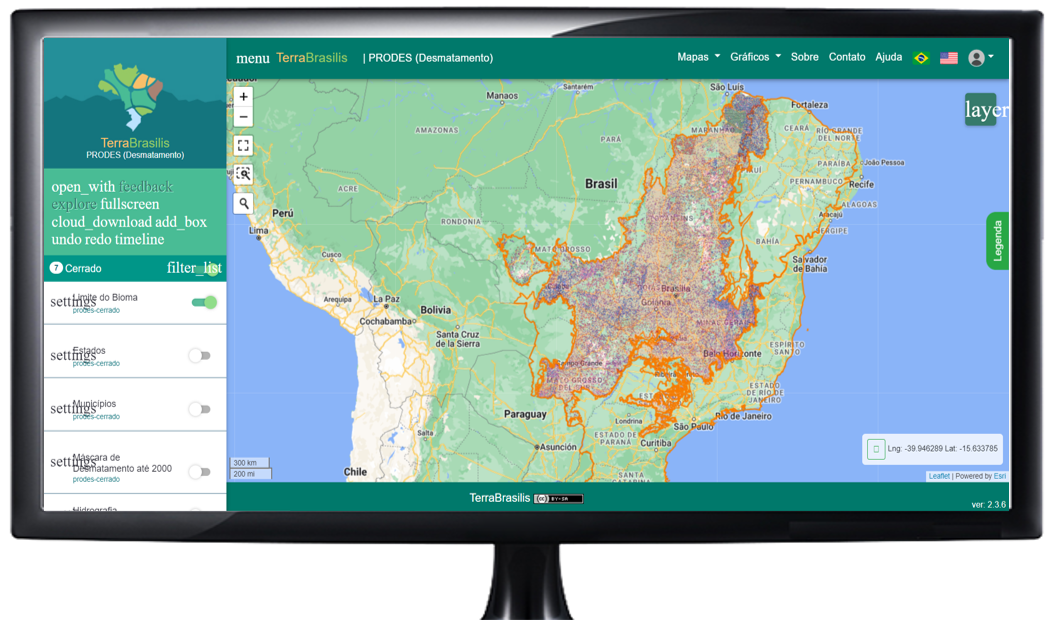Click the TerraBrasilis map logo in sidebar

pos(132,96)
